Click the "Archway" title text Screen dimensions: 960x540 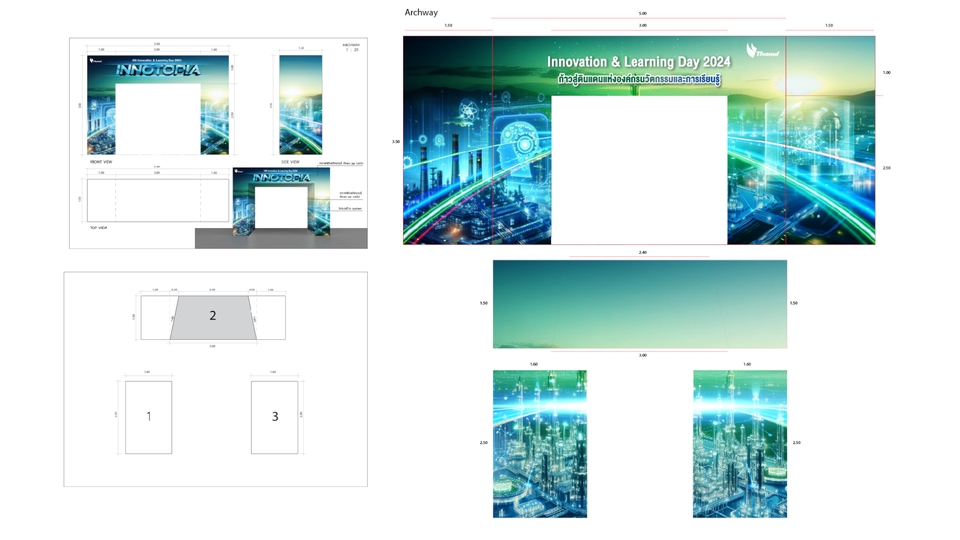(421, 13)
